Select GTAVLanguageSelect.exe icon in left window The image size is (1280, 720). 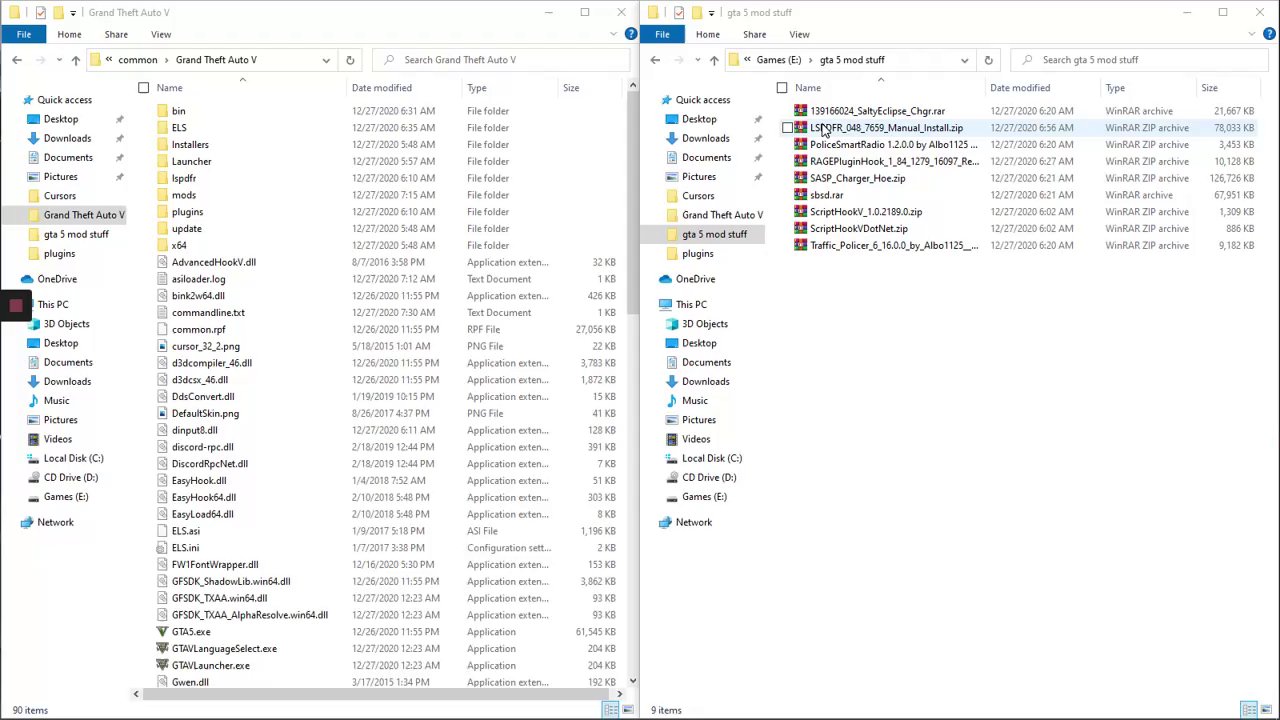click(x=162, y=648)
